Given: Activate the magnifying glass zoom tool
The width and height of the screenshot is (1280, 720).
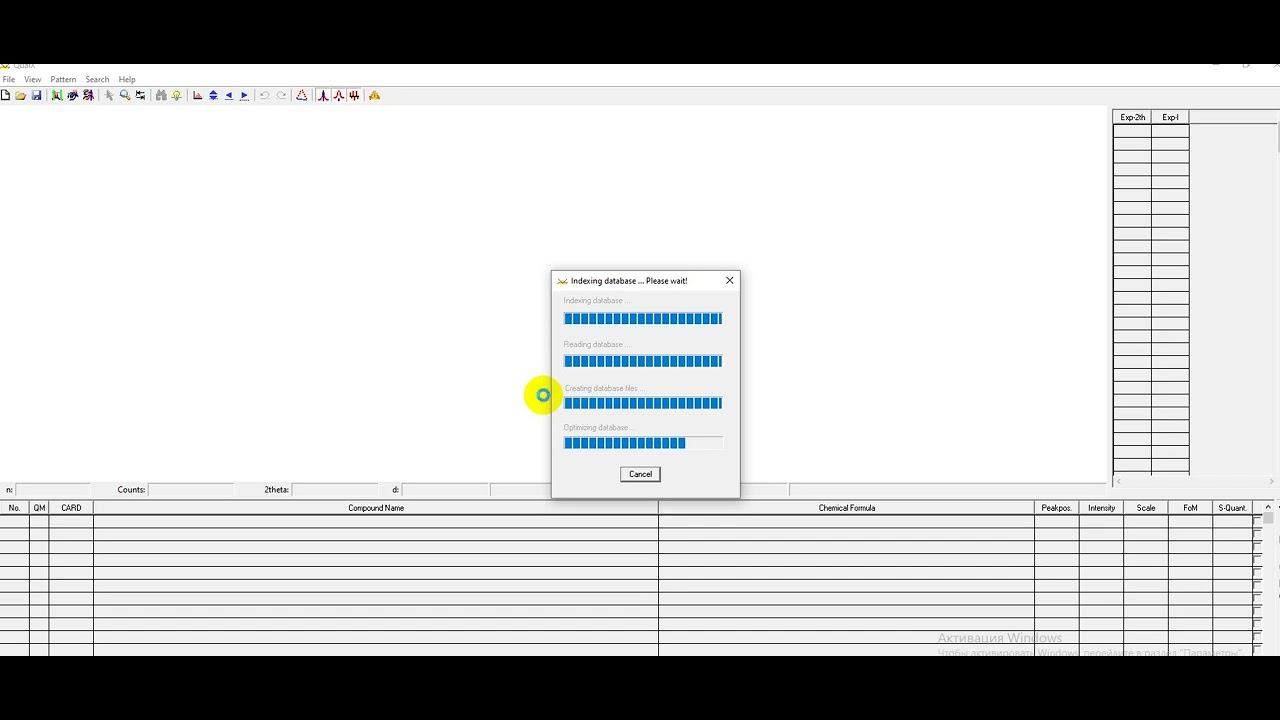Looking at the screenshot, I should coord(125,95).
